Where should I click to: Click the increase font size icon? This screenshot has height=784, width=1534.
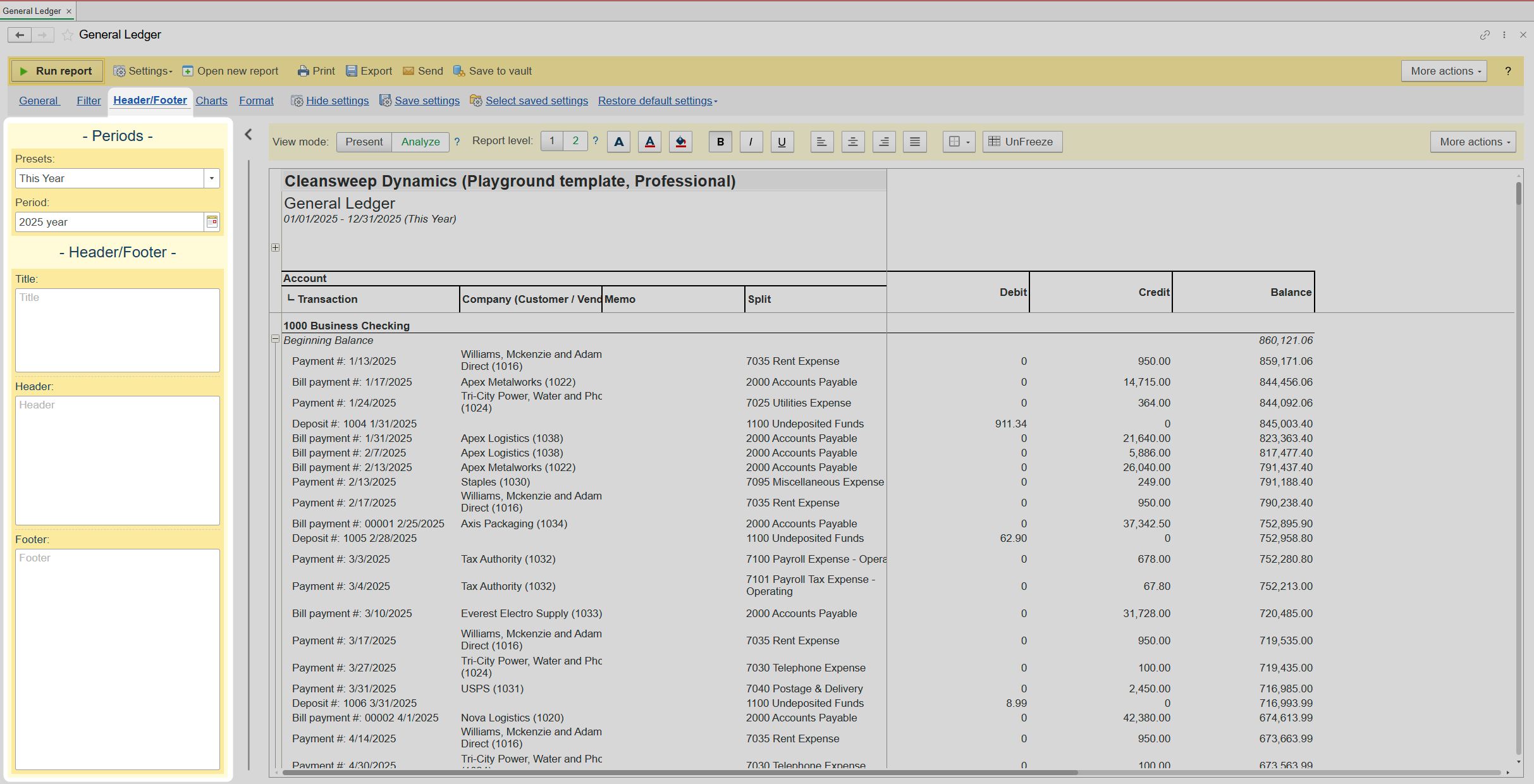pos(618,142)
